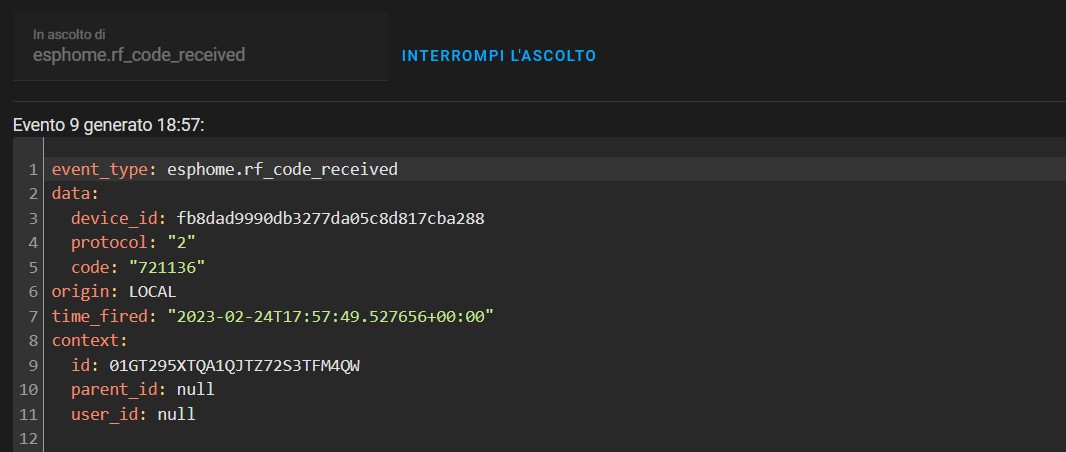Click line number 5 in gutter

33,267
